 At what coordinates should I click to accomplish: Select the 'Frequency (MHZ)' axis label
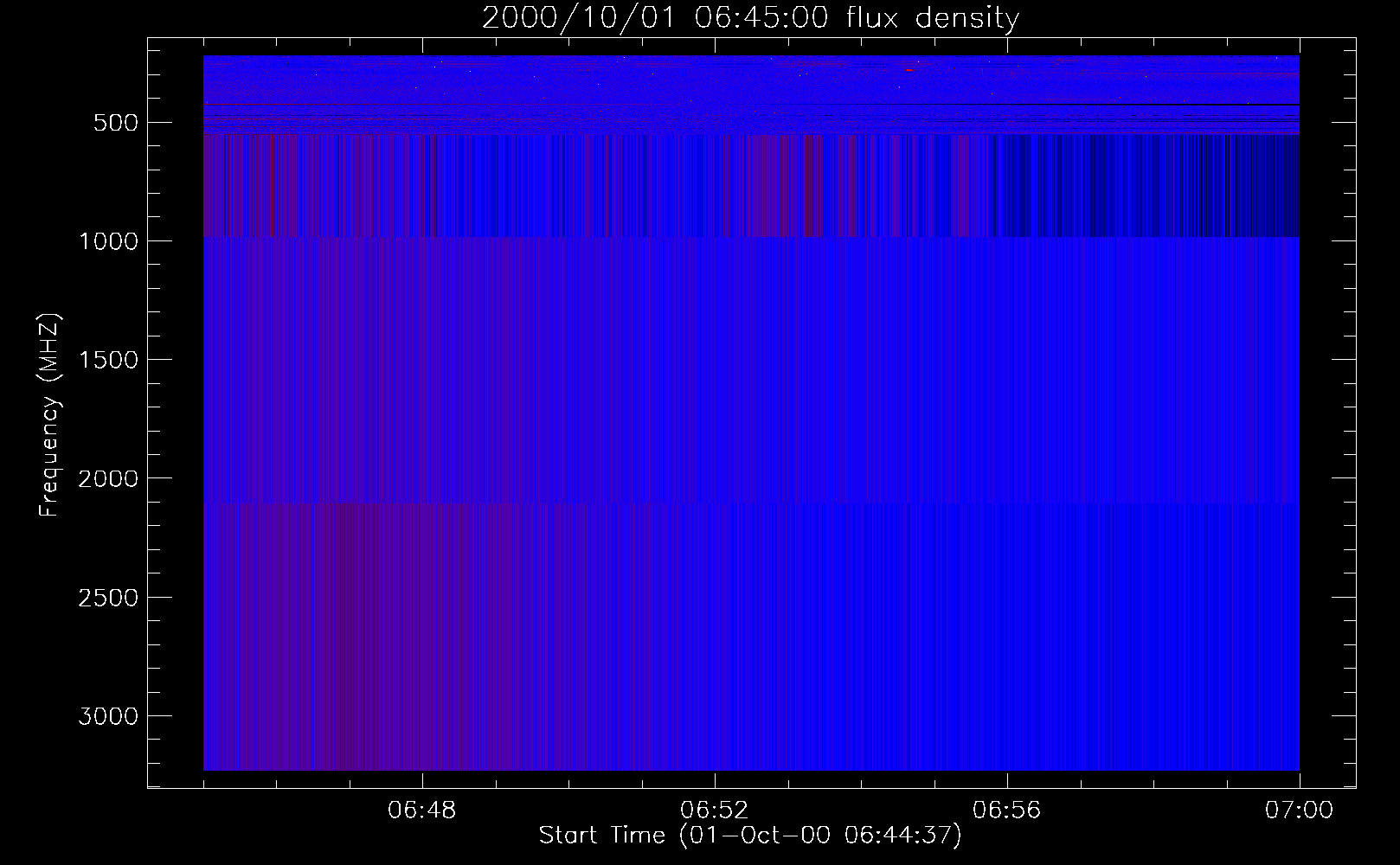49,414
